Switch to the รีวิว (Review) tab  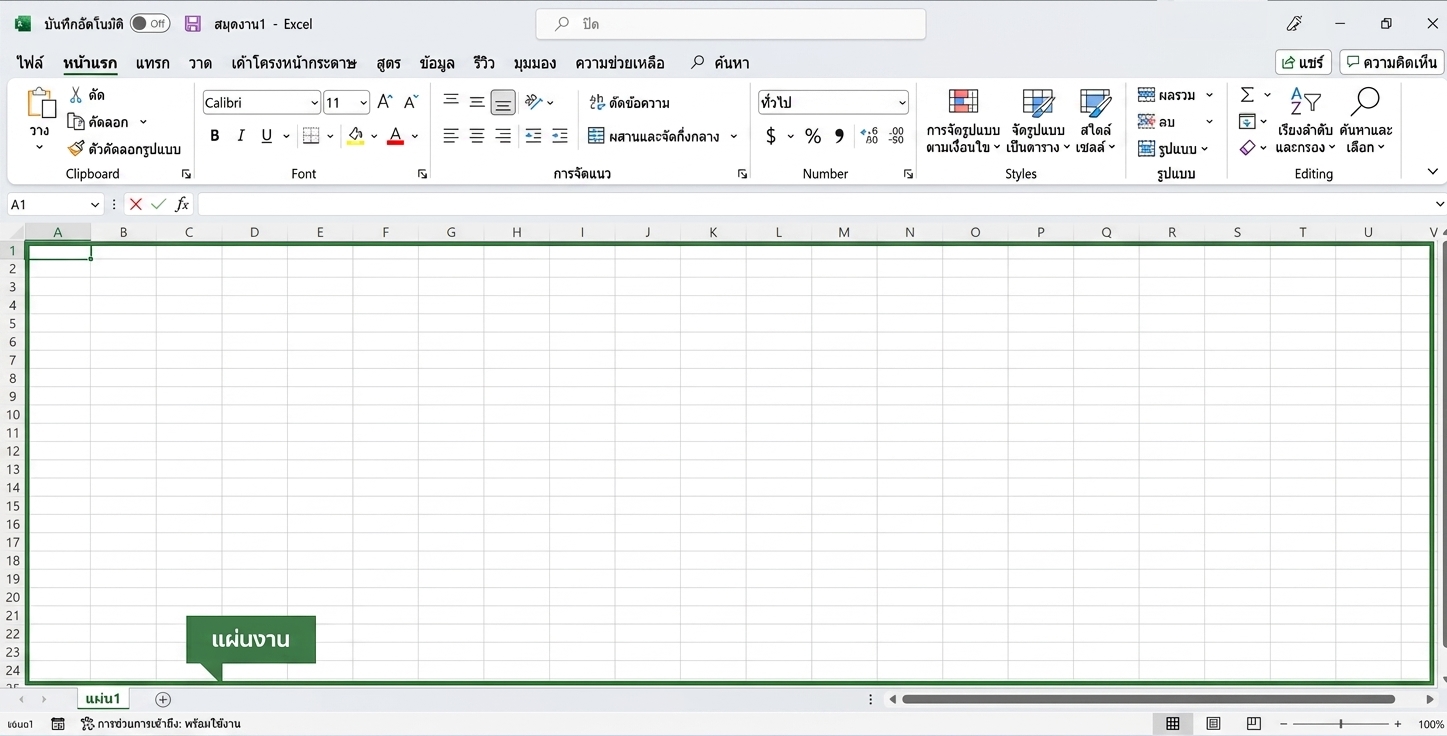pos(484,63)
